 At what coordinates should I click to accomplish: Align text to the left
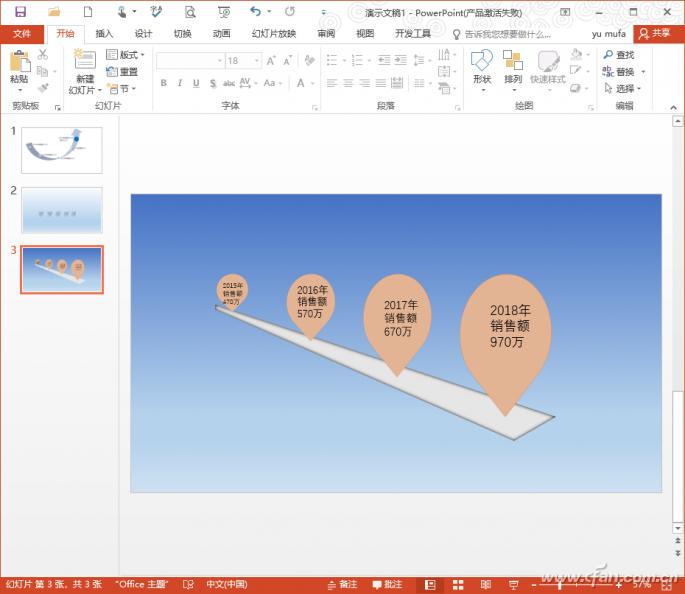[332, 83]
